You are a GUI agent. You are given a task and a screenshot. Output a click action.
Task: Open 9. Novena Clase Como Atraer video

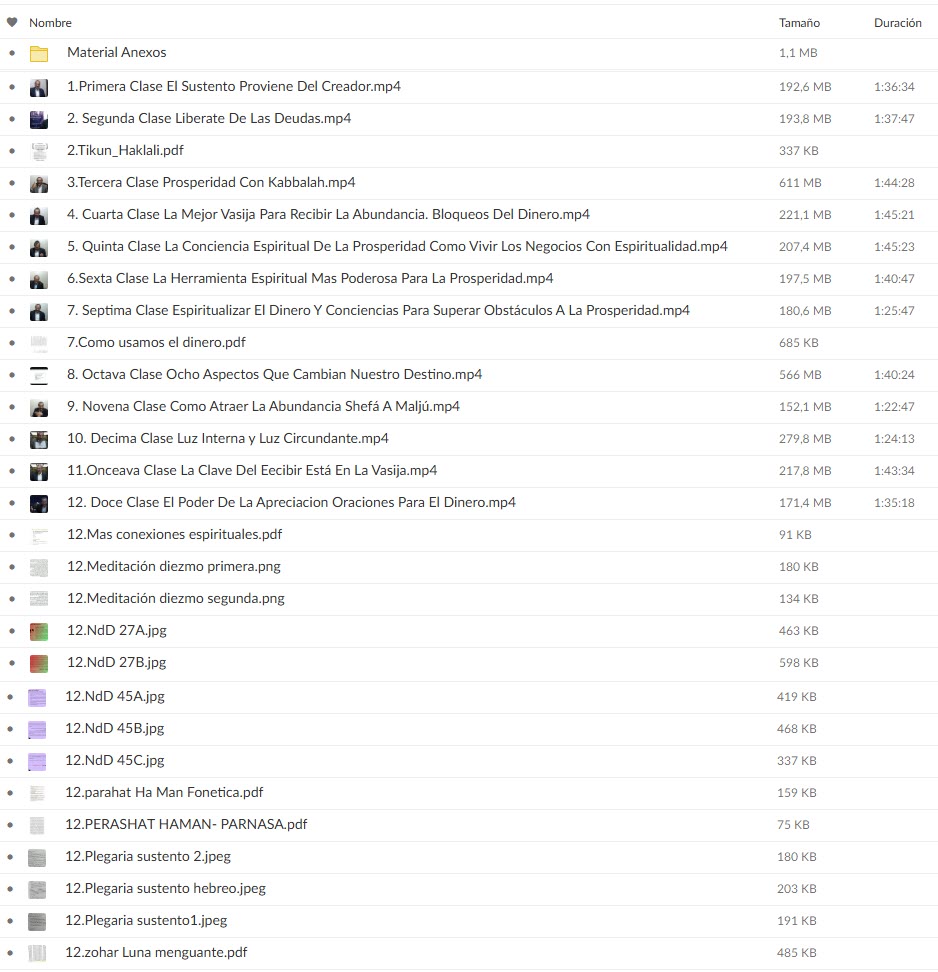[x=263, y=407]
